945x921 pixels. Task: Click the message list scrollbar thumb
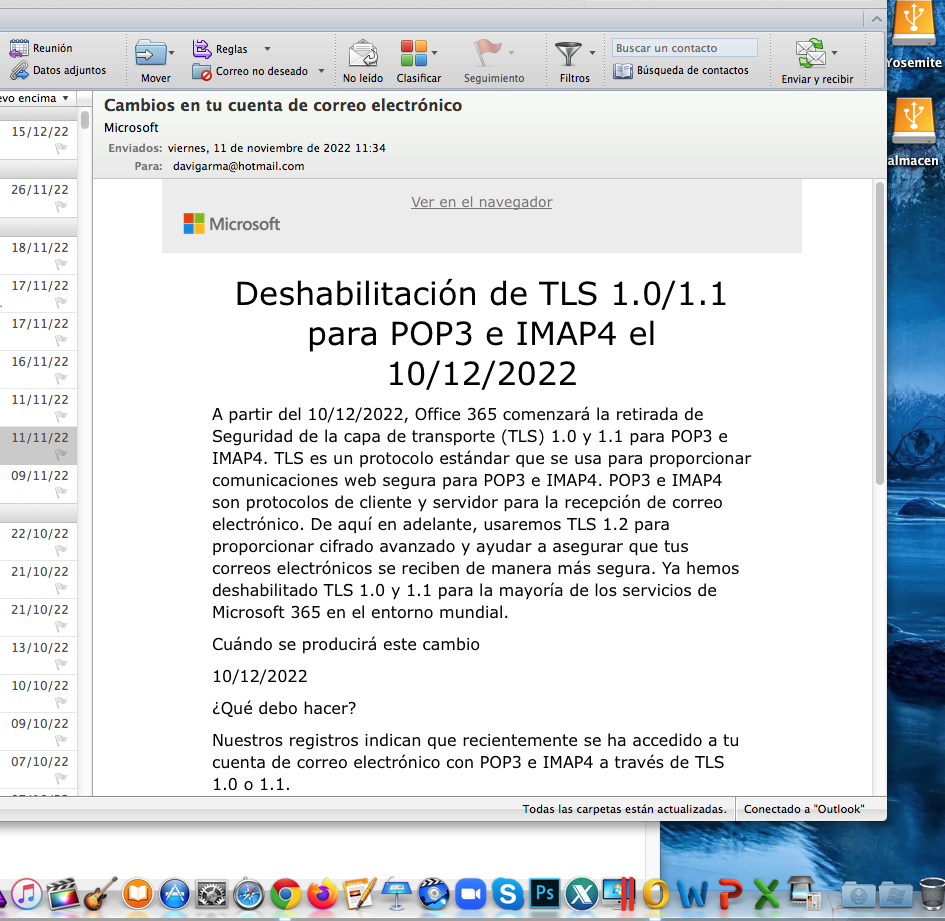[85, 120]
